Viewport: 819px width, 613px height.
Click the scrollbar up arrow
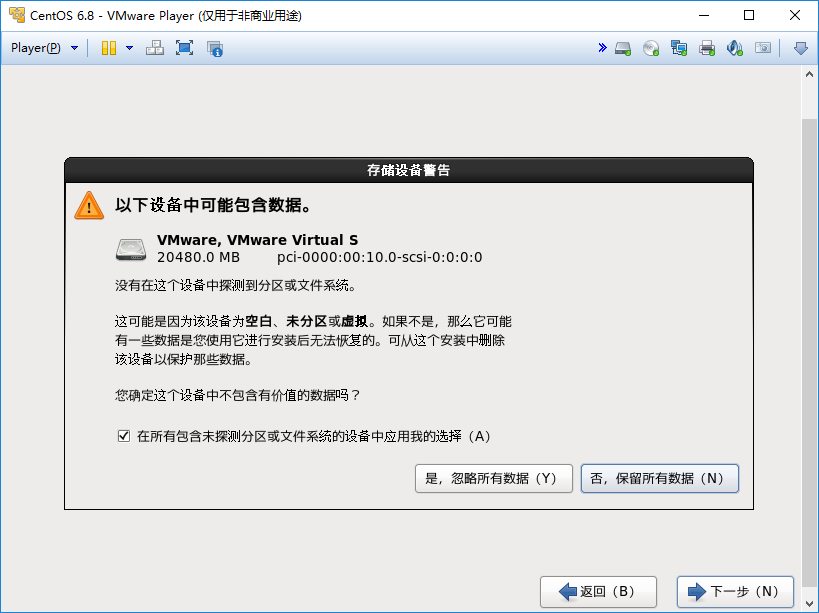(x=809, y=74)
